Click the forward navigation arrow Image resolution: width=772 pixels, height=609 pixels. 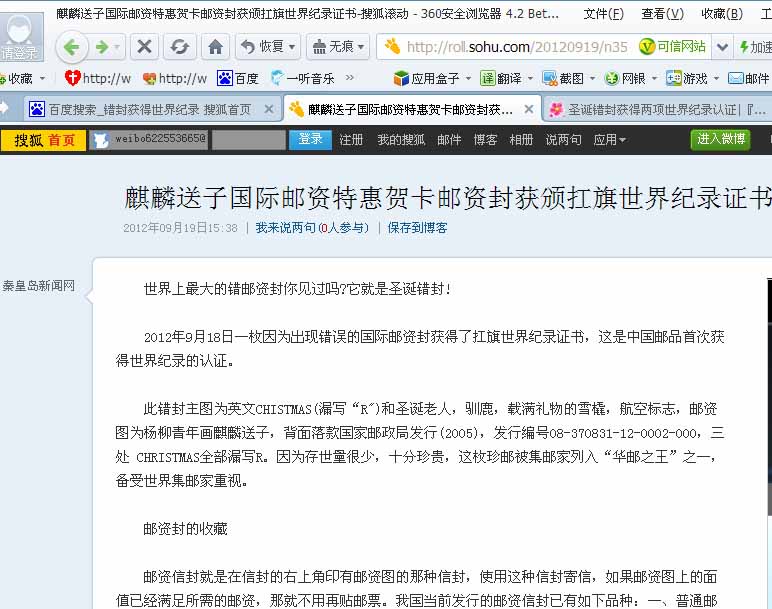pos(101,47)
